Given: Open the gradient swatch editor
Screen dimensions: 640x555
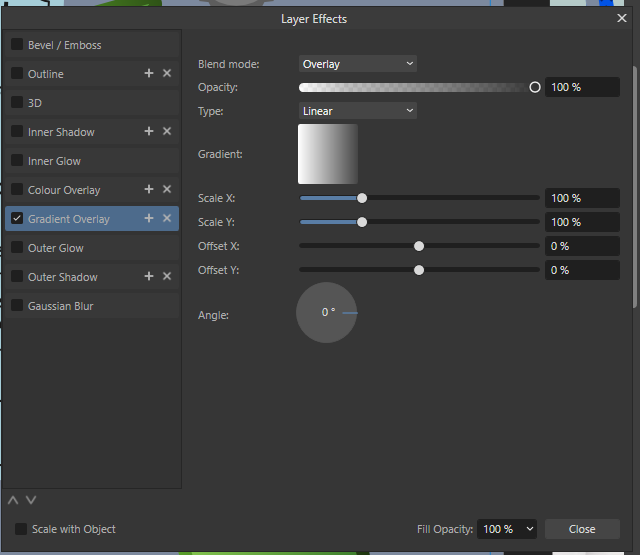Looking at the screenshot, I should [328, 154].
